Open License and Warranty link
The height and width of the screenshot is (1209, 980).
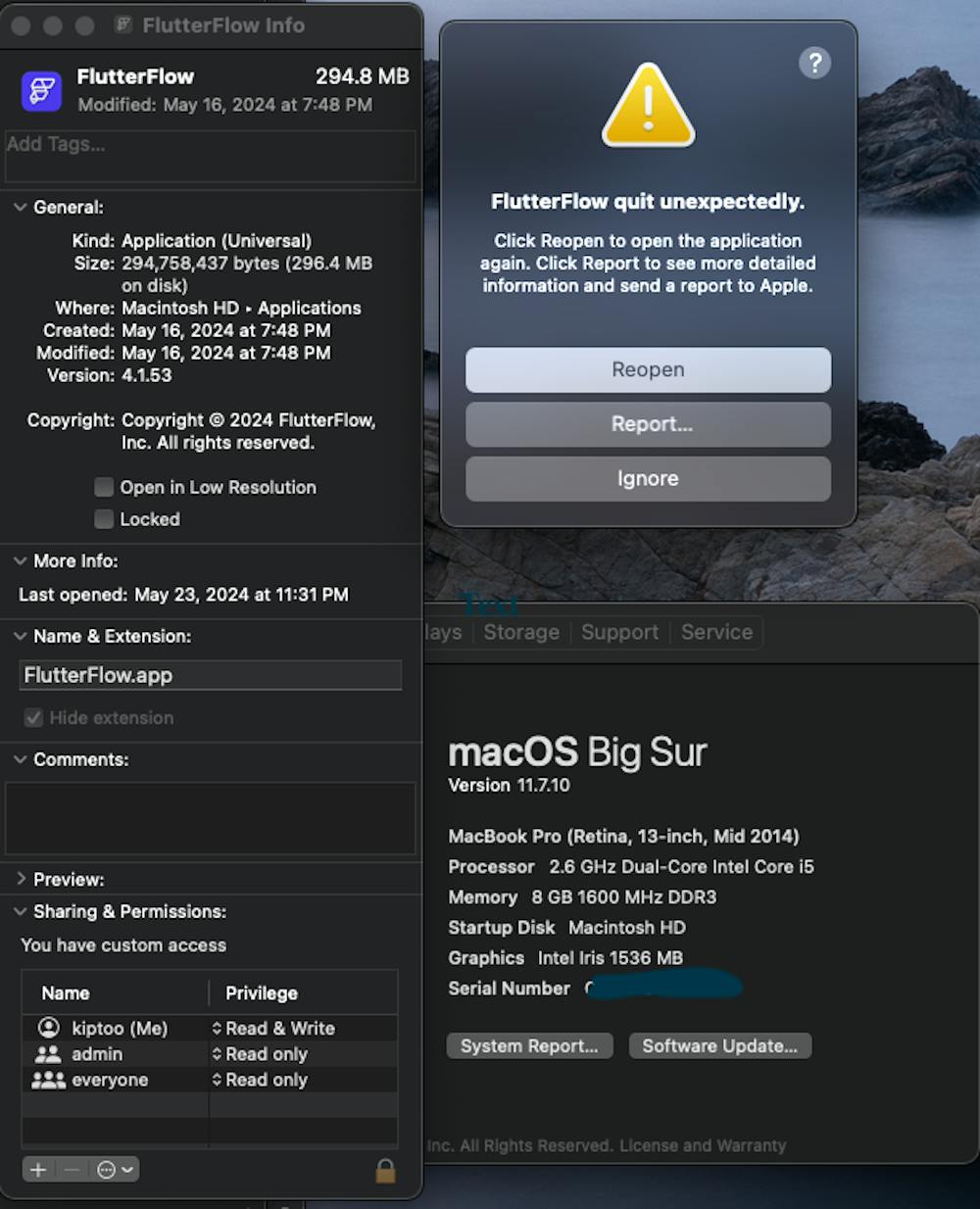pos(705,1145)
